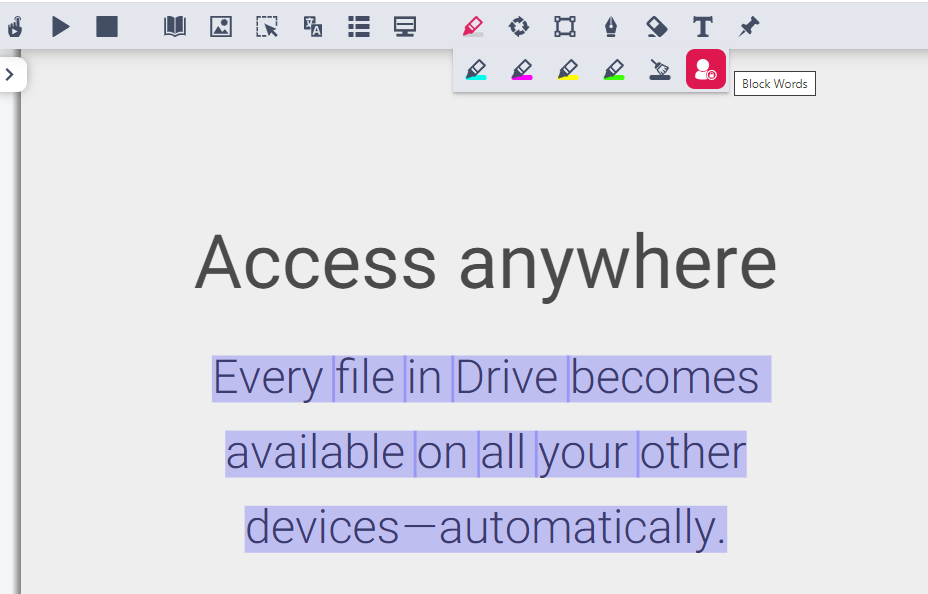Click the highlighted word 'becomes'
Screen dimensions: 928x594
(669, 379)
